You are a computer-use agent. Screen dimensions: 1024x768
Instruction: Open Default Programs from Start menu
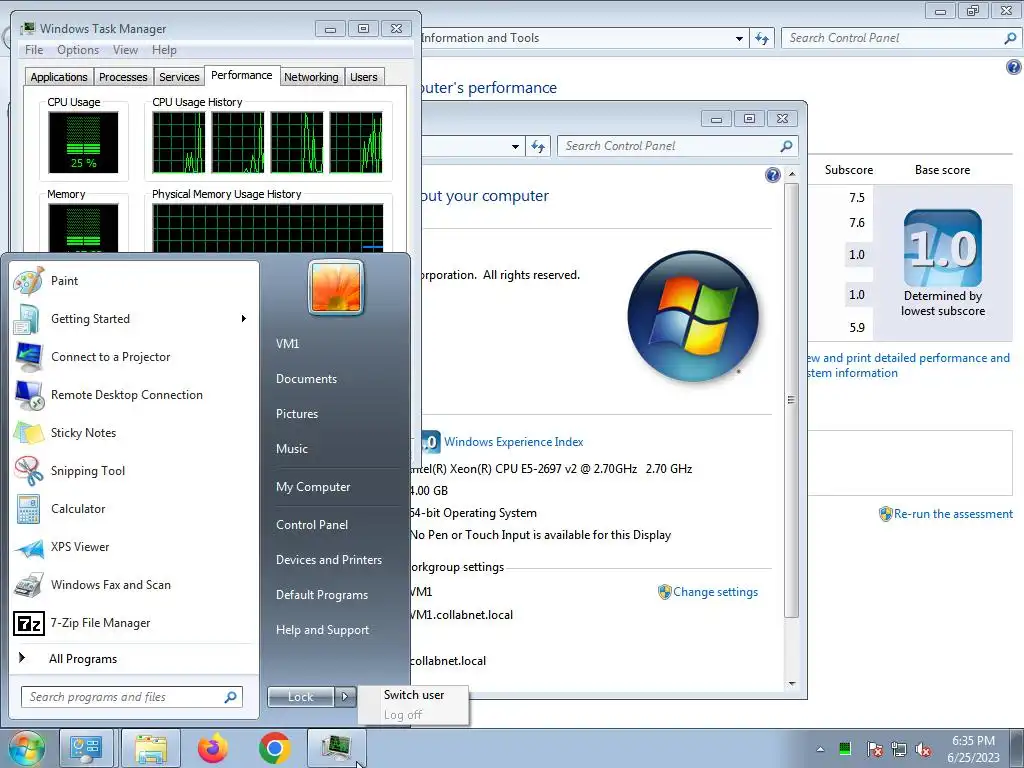(x=322, y=595)
